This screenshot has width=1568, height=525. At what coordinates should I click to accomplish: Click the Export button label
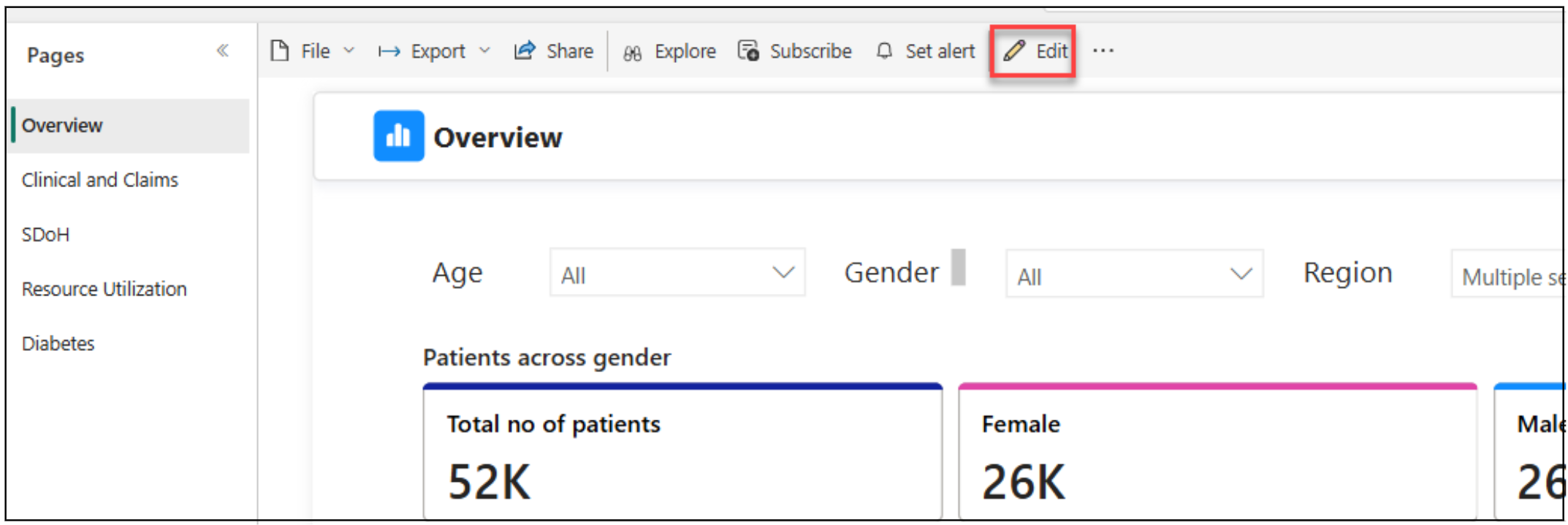(x=438, y=51)
